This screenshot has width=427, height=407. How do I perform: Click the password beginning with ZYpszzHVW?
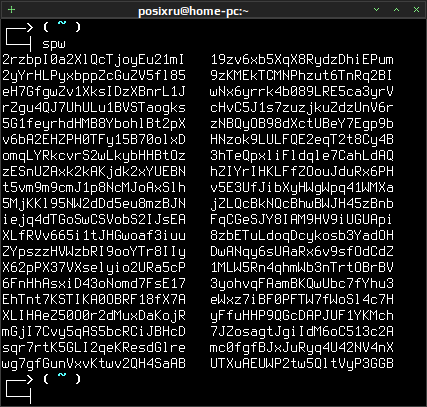click(x=93, y=252)
